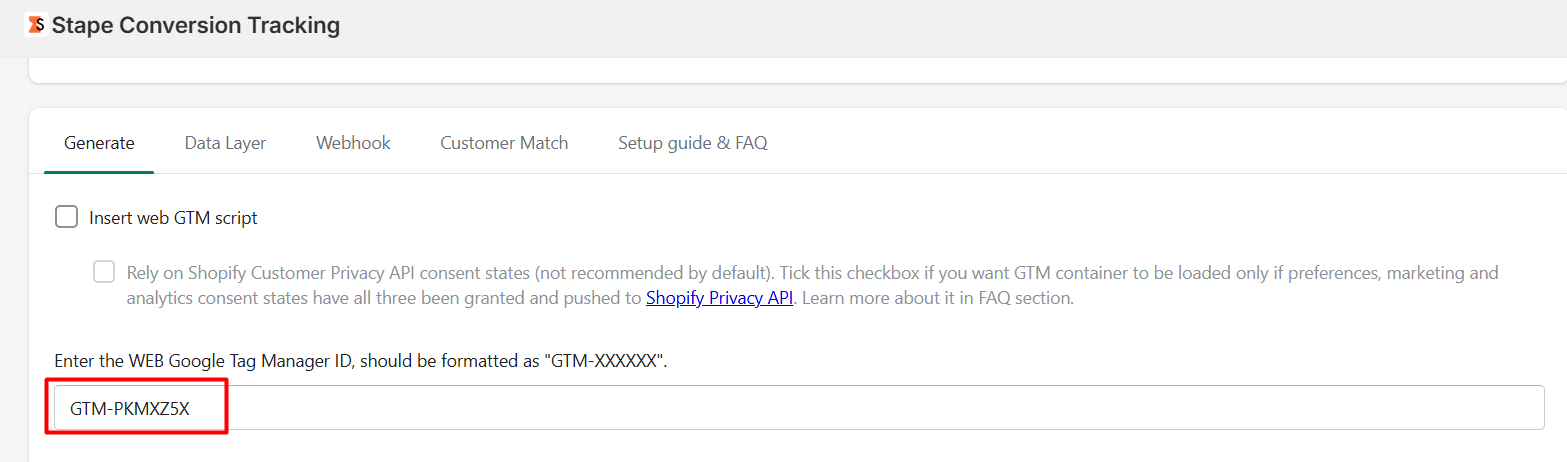
Task: Open the Generate tab
Action: [x=99, y=143]
